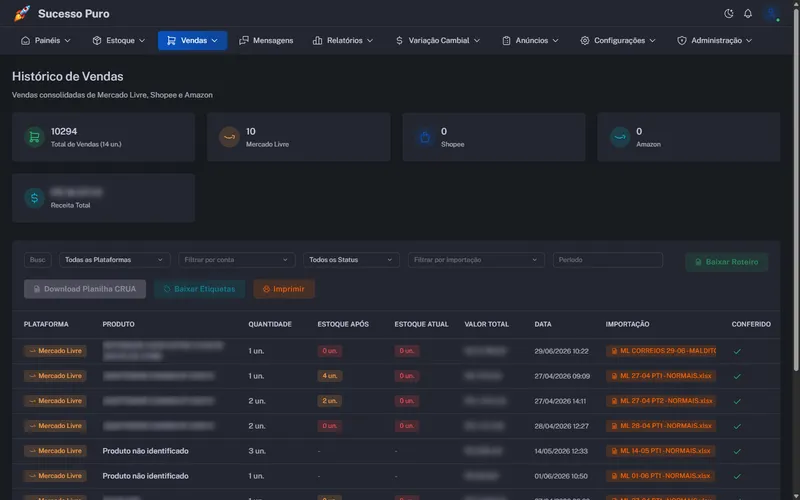The width and height of the screenshot is (800, 500).
Task: Open the Estoque menu
Action: (118, 40)
